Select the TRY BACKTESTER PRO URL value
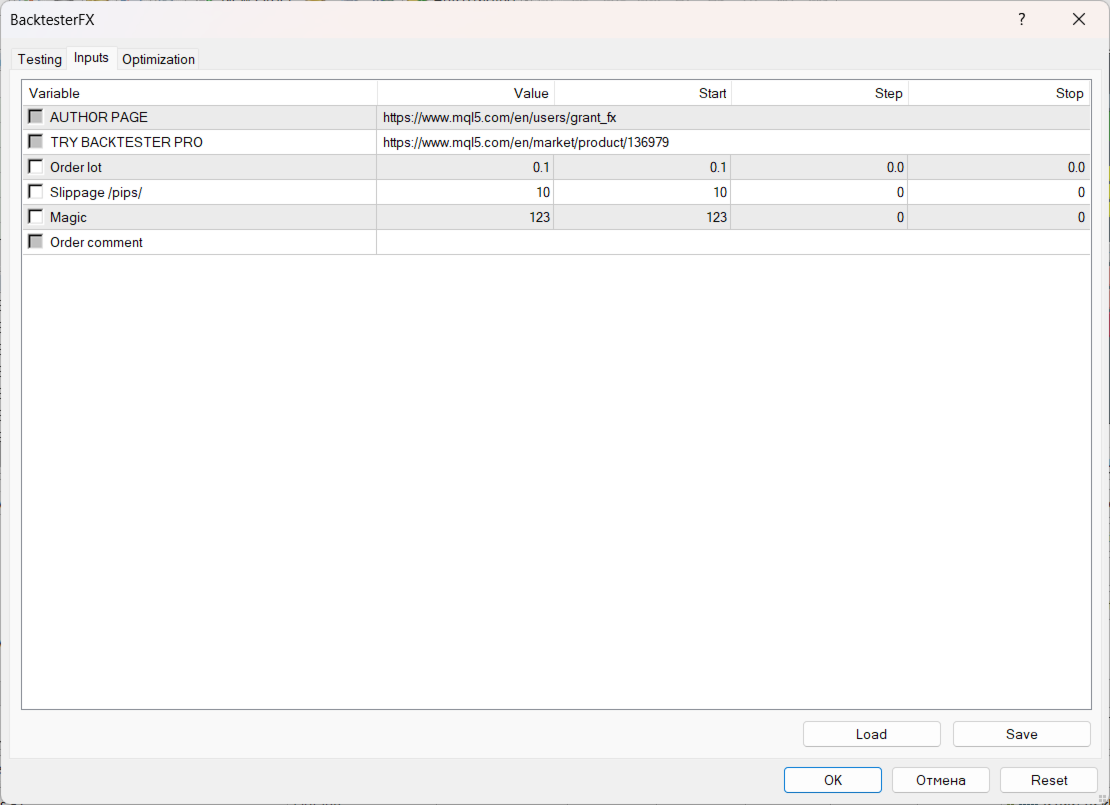Screen dimensions: 1110x805 click(x=526, y=142)
